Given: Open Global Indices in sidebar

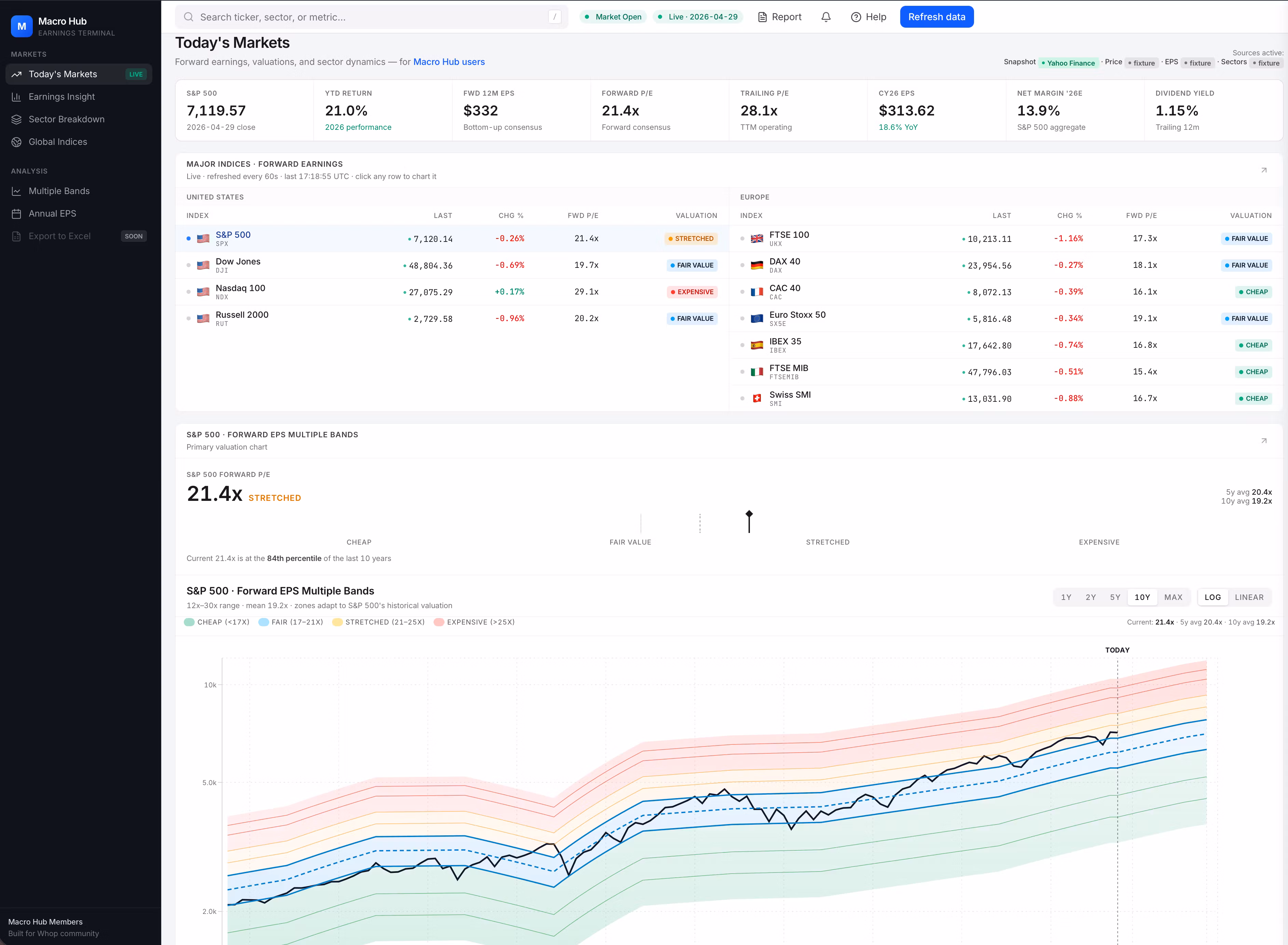Looking at the screenshot, I should [79, 142].
